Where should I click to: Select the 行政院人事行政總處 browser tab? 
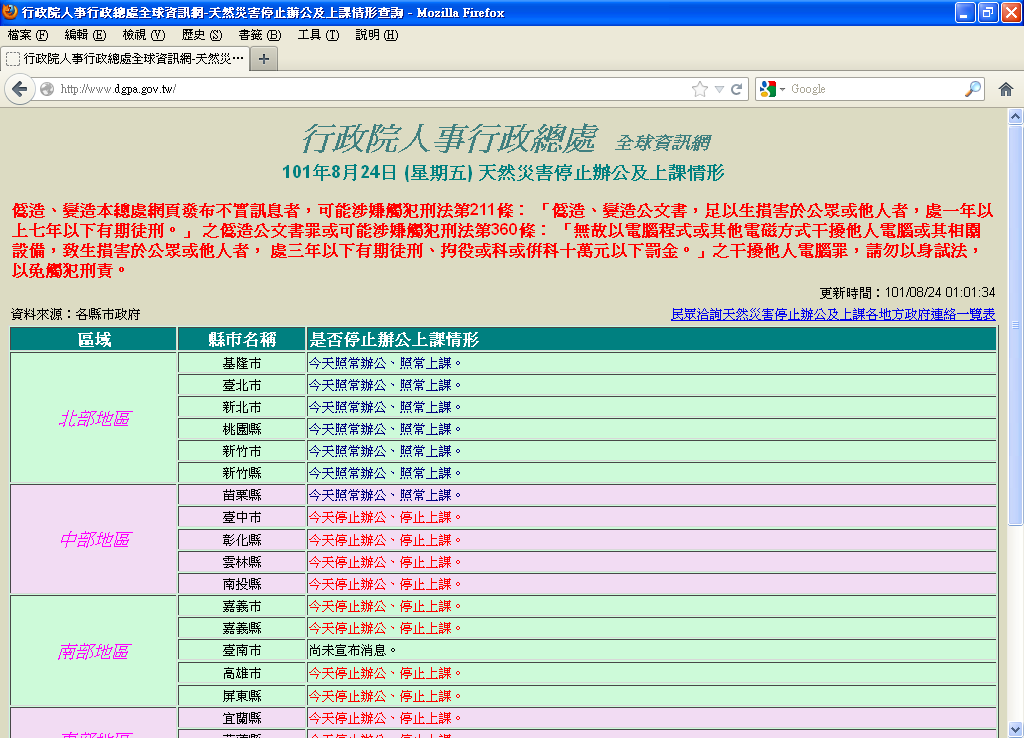point(125,58)
